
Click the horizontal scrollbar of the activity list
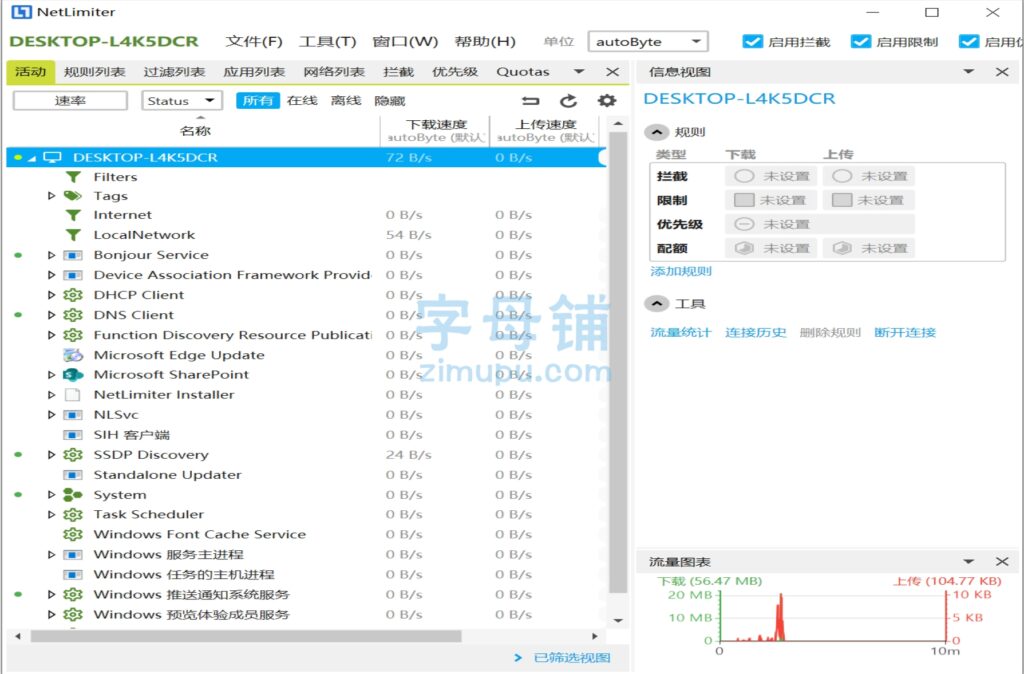(246, 636)
